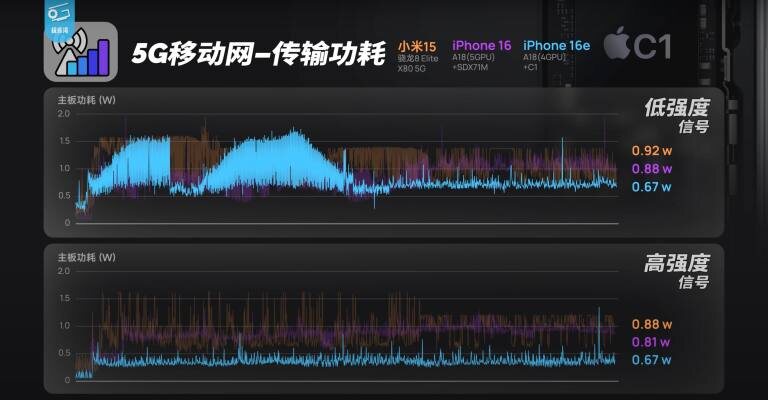Click the "+C1" modem text under iPhone 16e

tap(530, 67)
